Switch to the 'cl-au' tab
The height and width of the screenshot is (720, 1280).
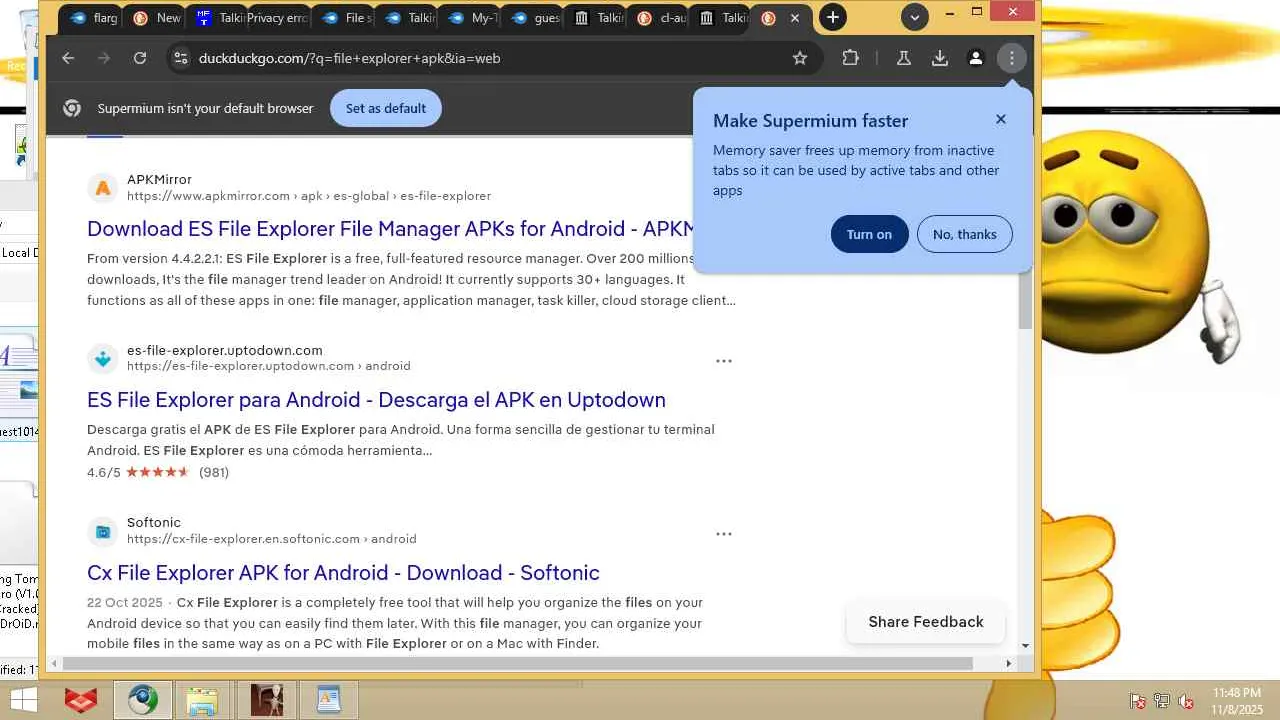pos(660,18)
